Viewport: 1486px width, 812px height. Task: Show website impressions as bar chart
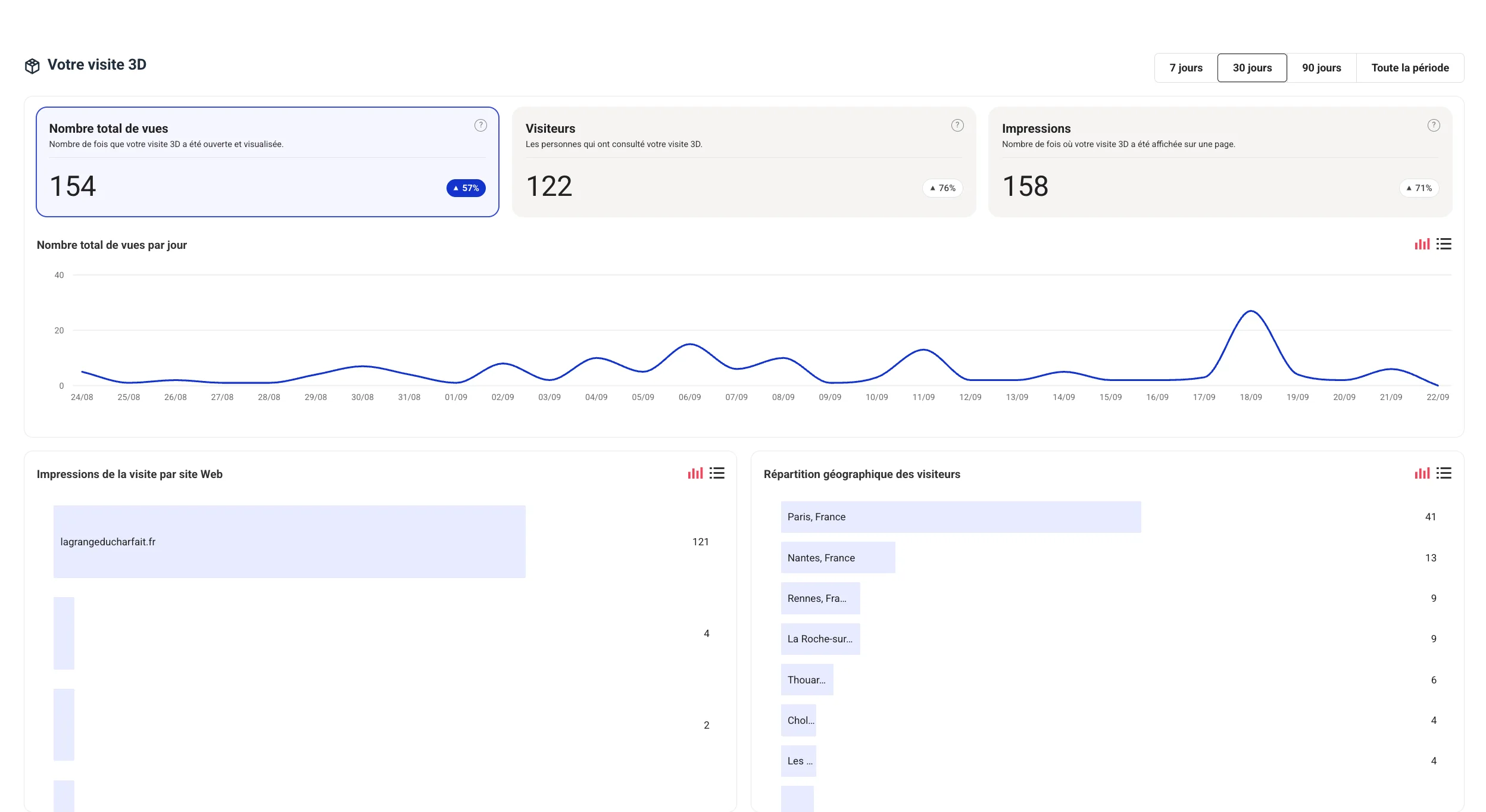pos(695,473)
